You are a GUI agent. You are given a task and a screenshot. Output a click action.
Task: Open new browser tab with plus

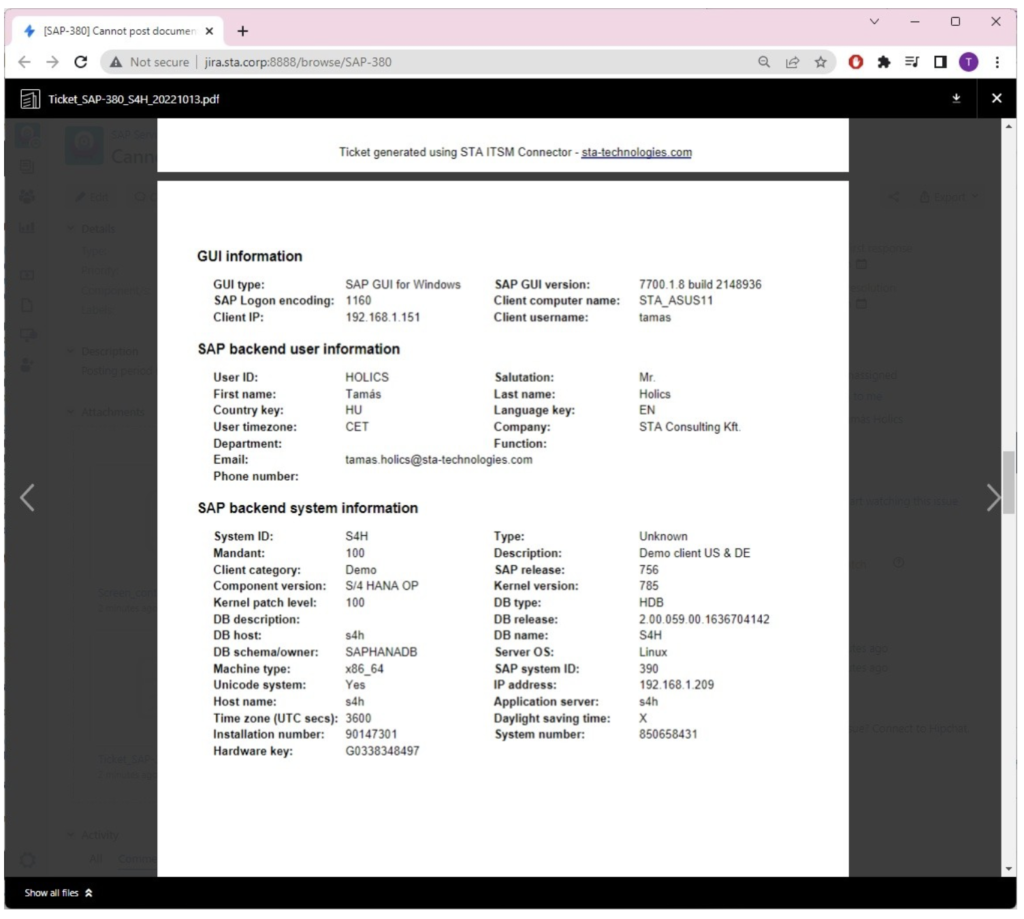click(242, 31)
